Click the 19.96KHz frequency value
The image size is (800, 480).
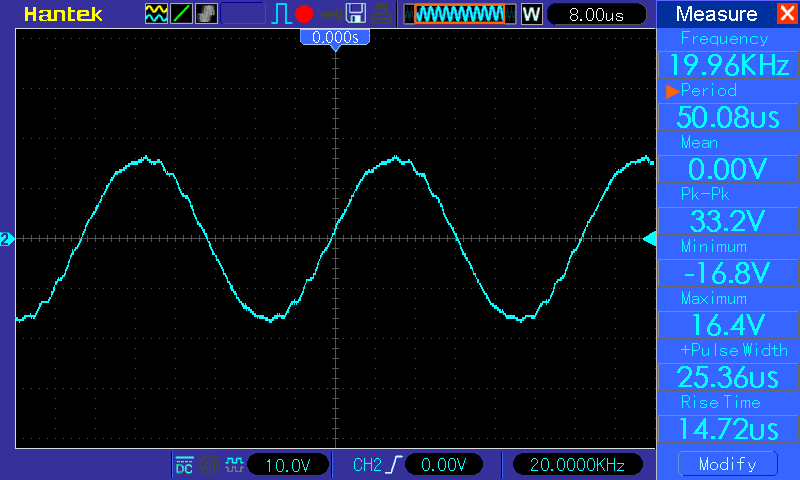point(729,65)
